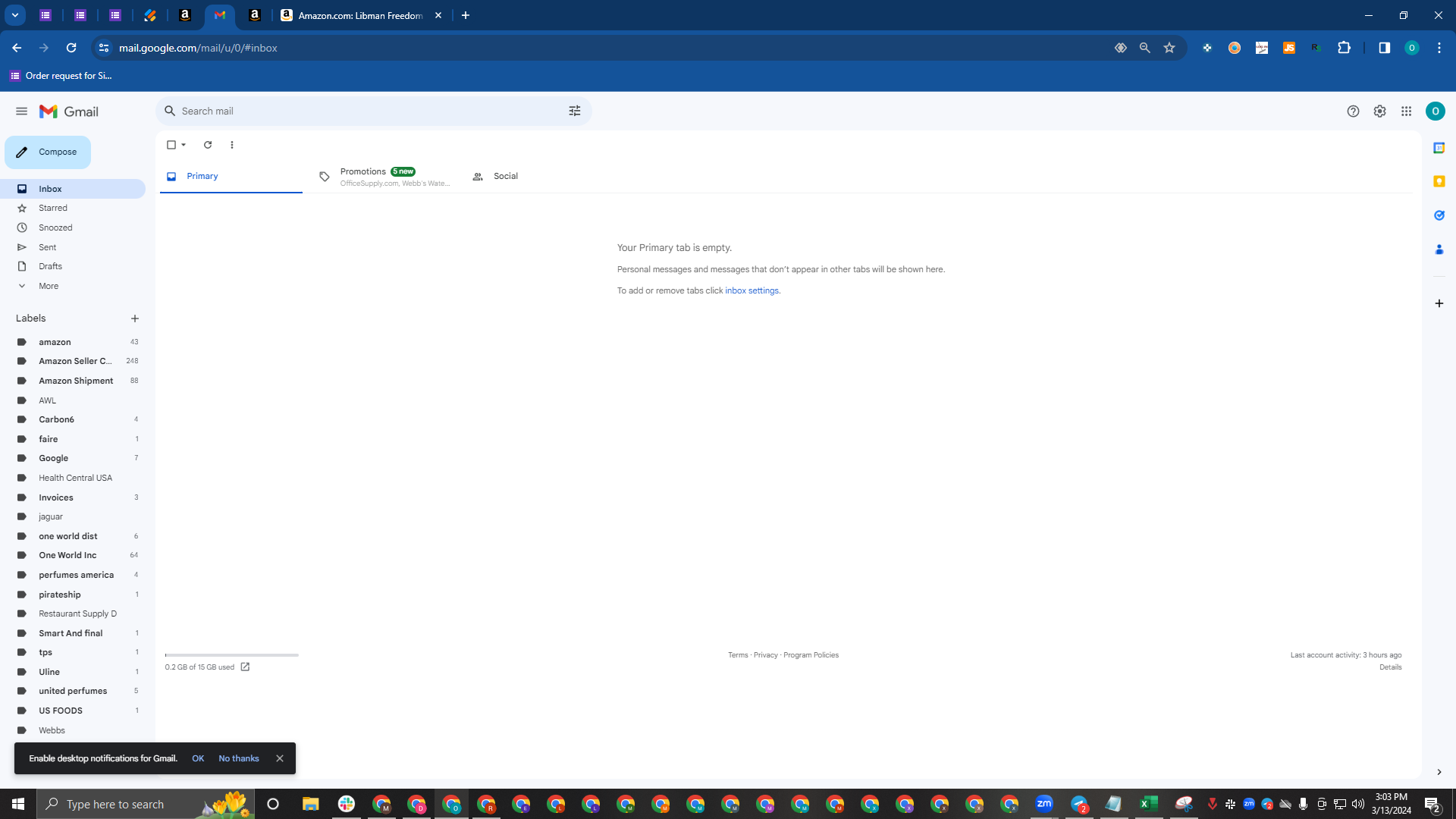The height and width of the screenshot is (819, 1456).
Task: Open the Chrome extensions puzzle icon
Action: coord(1344,48)
